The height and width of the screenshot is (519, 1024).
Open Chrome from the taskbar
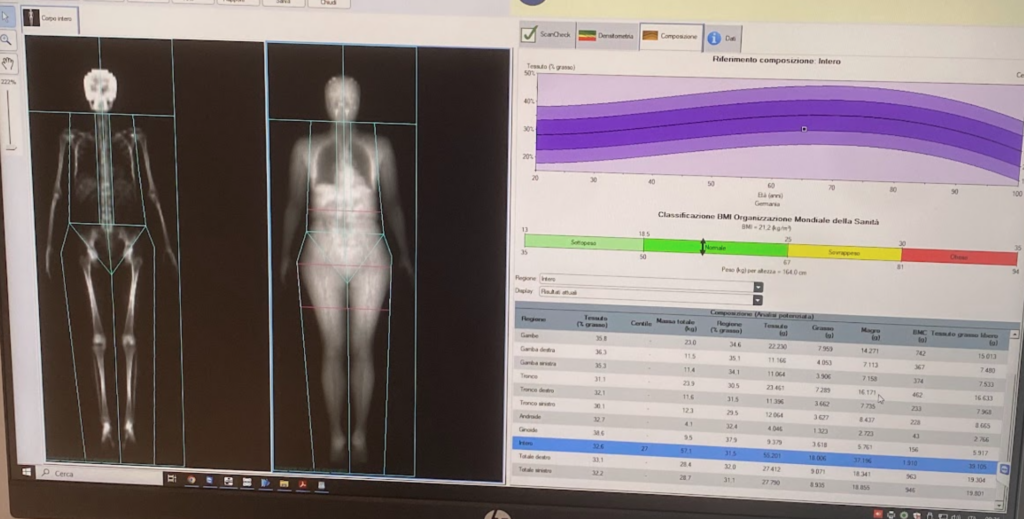pyautogui.click(x=191, y=480)
